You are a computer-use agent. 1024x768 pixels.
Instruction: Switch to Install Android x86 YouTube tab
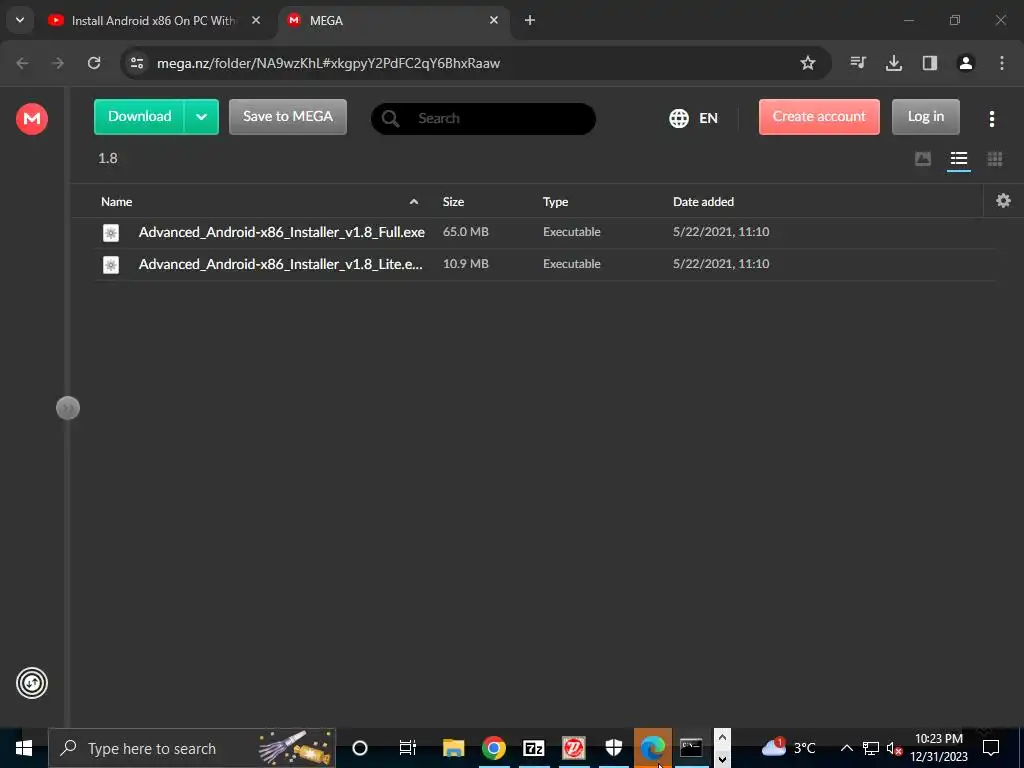pos(155,21)
